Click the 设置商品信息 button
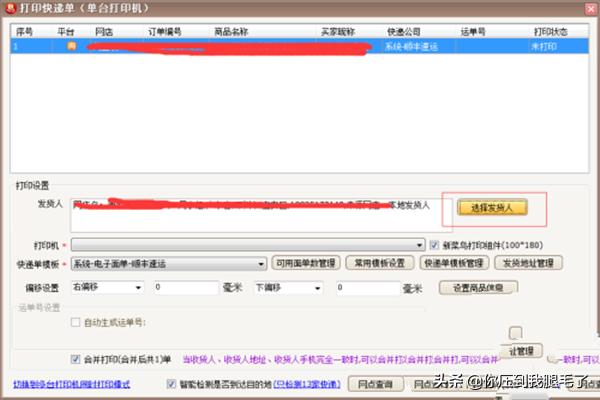This screenshot has height=400, width=600. pyautogui.click(x=485, y=288)
